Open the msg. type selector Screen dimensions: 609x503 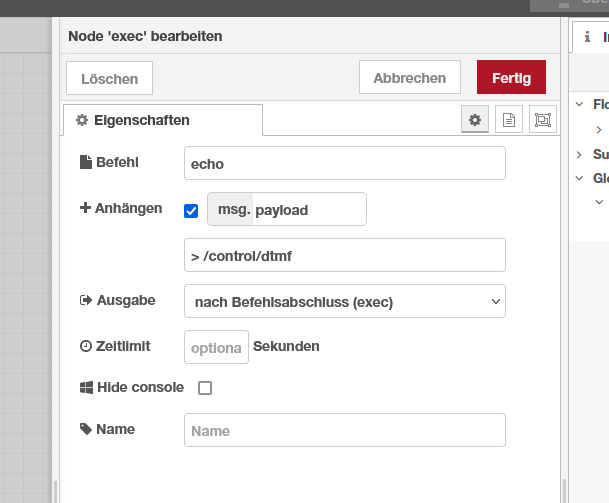(231, 210)
